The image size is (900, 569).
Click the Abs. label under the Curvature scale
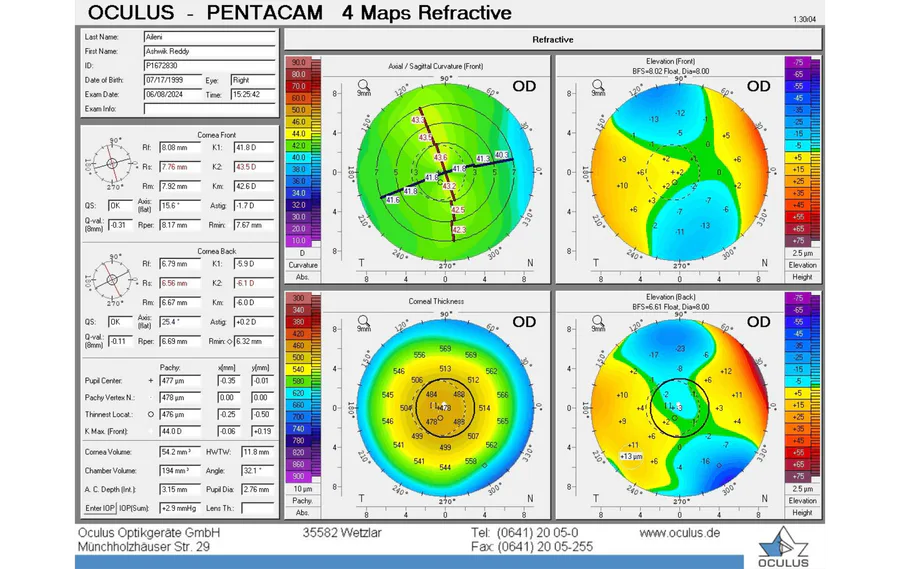[303, 277]
